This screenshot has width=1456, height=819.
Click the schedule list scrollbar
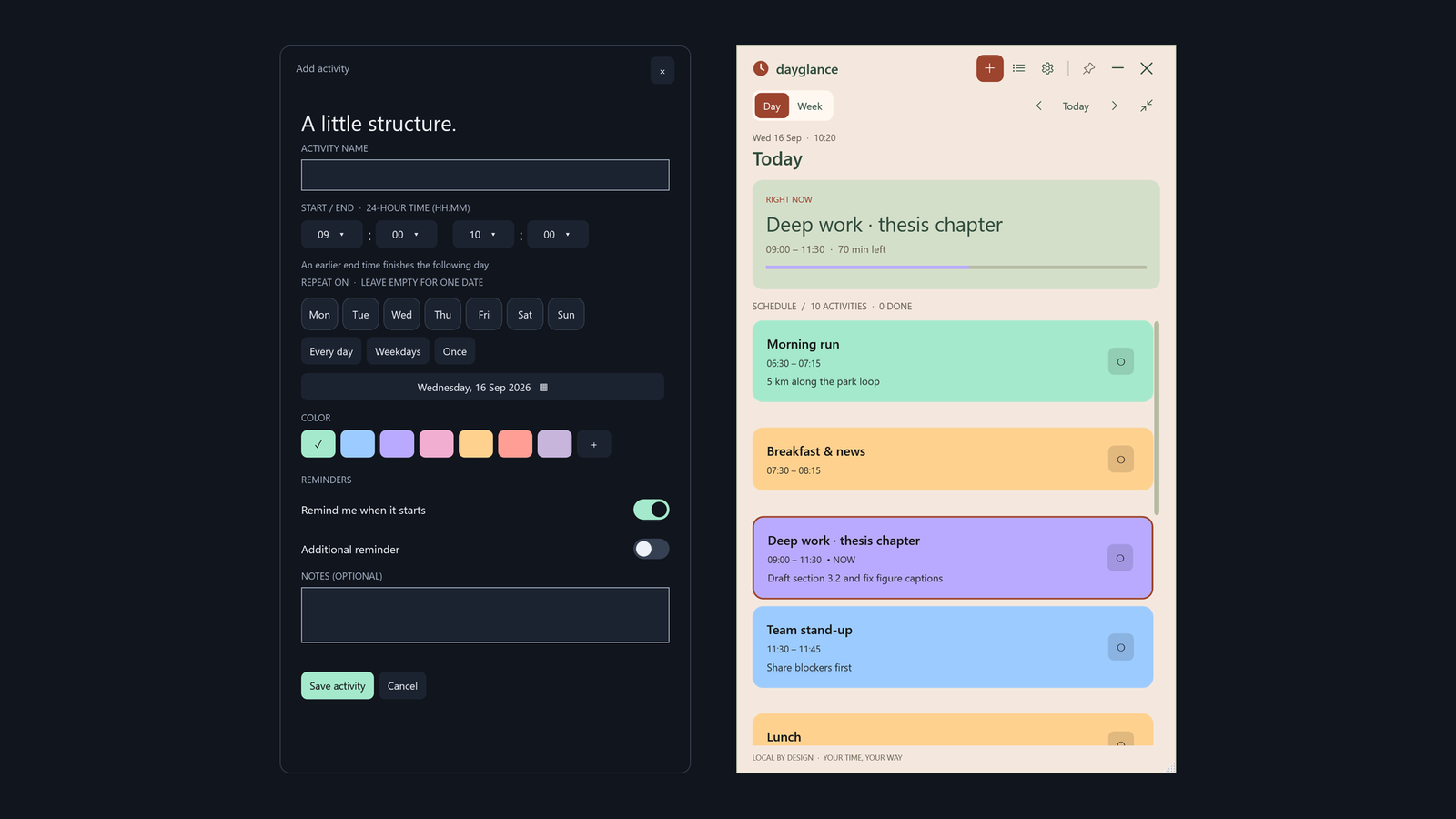[x=1157, y=419]
